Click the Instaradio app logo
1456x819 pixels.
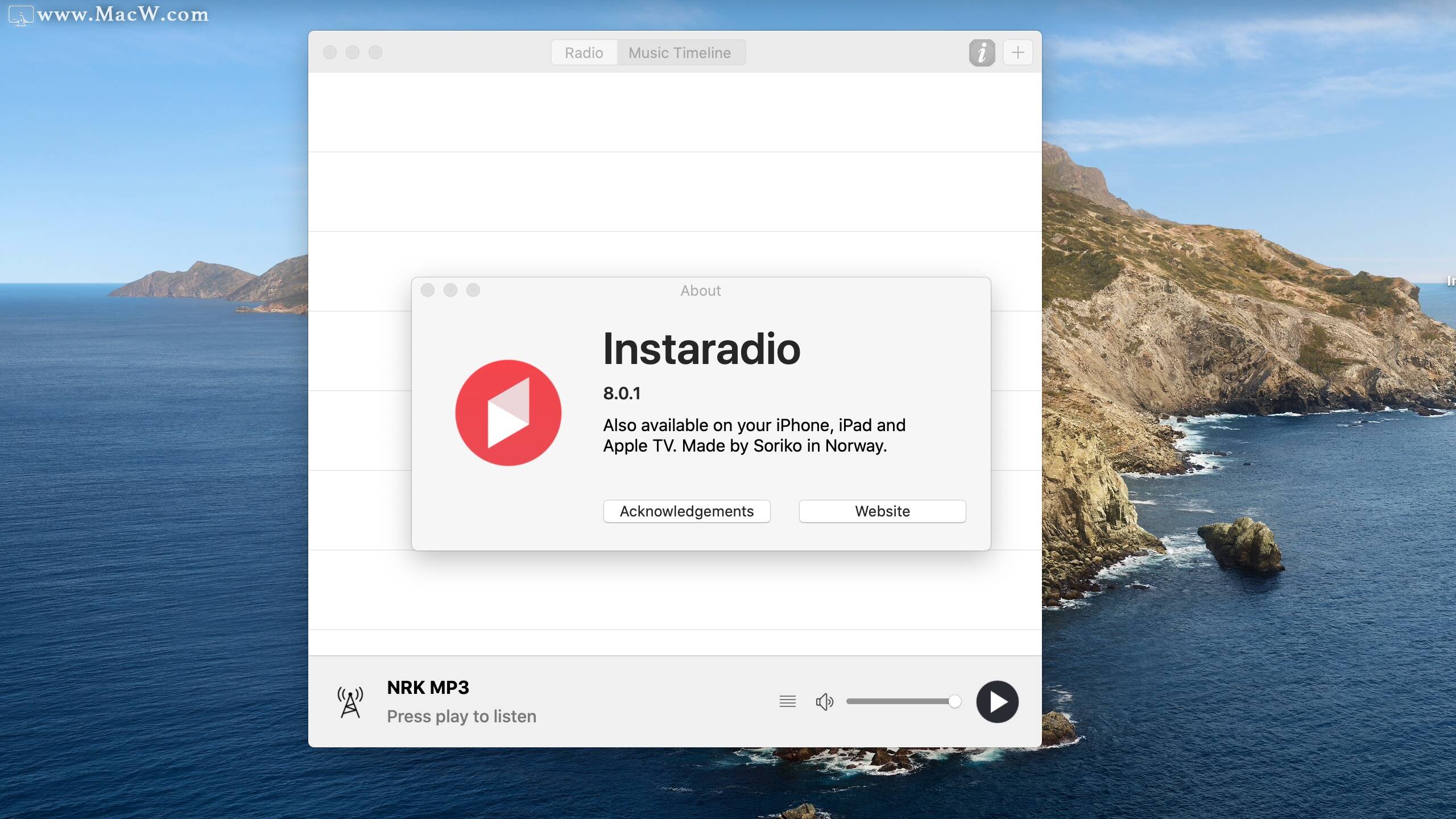pos(508,413)
